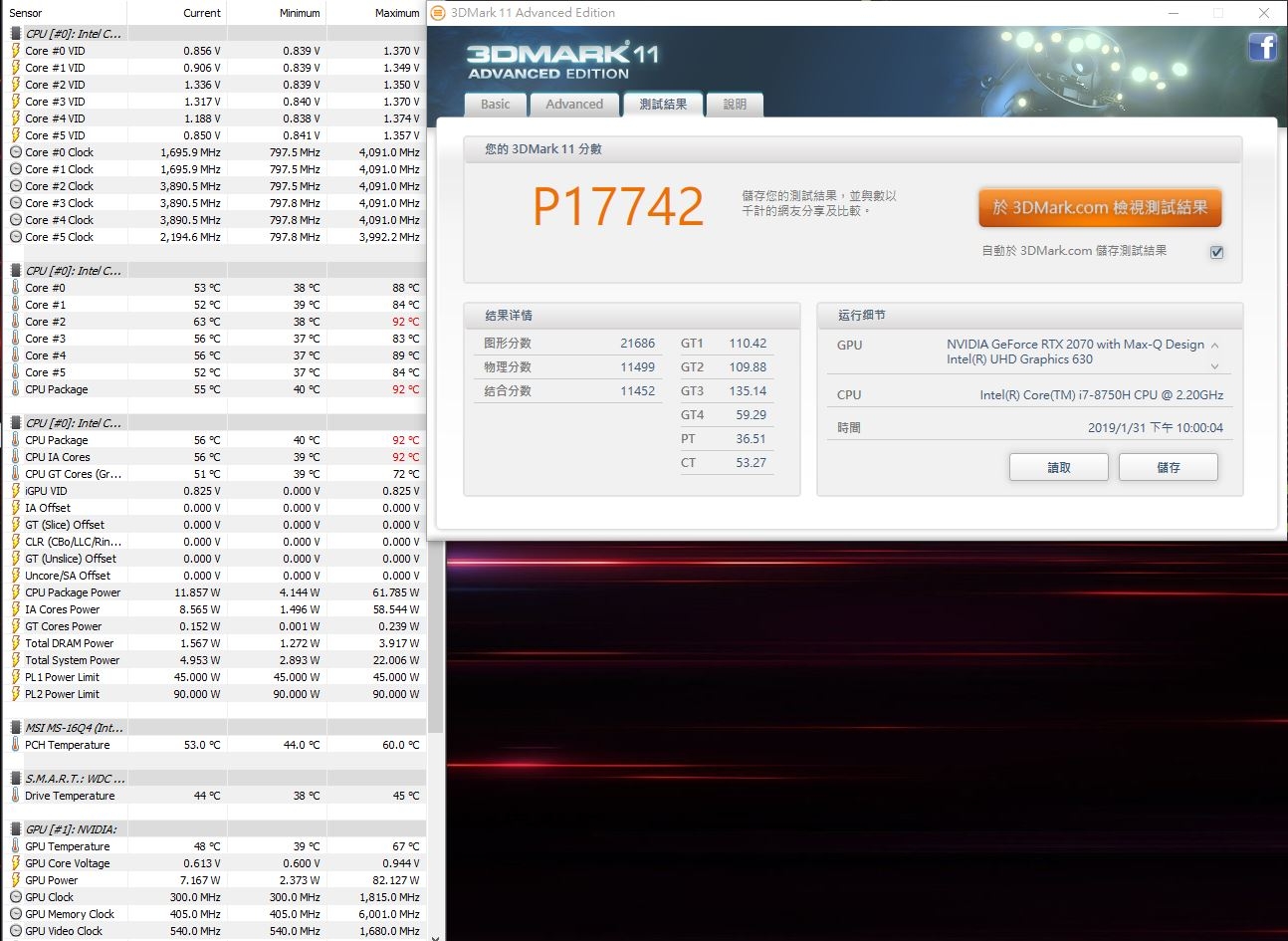Select the 图形分数 21686 row
The image size is (1288, 941).
tap(569, 343)
